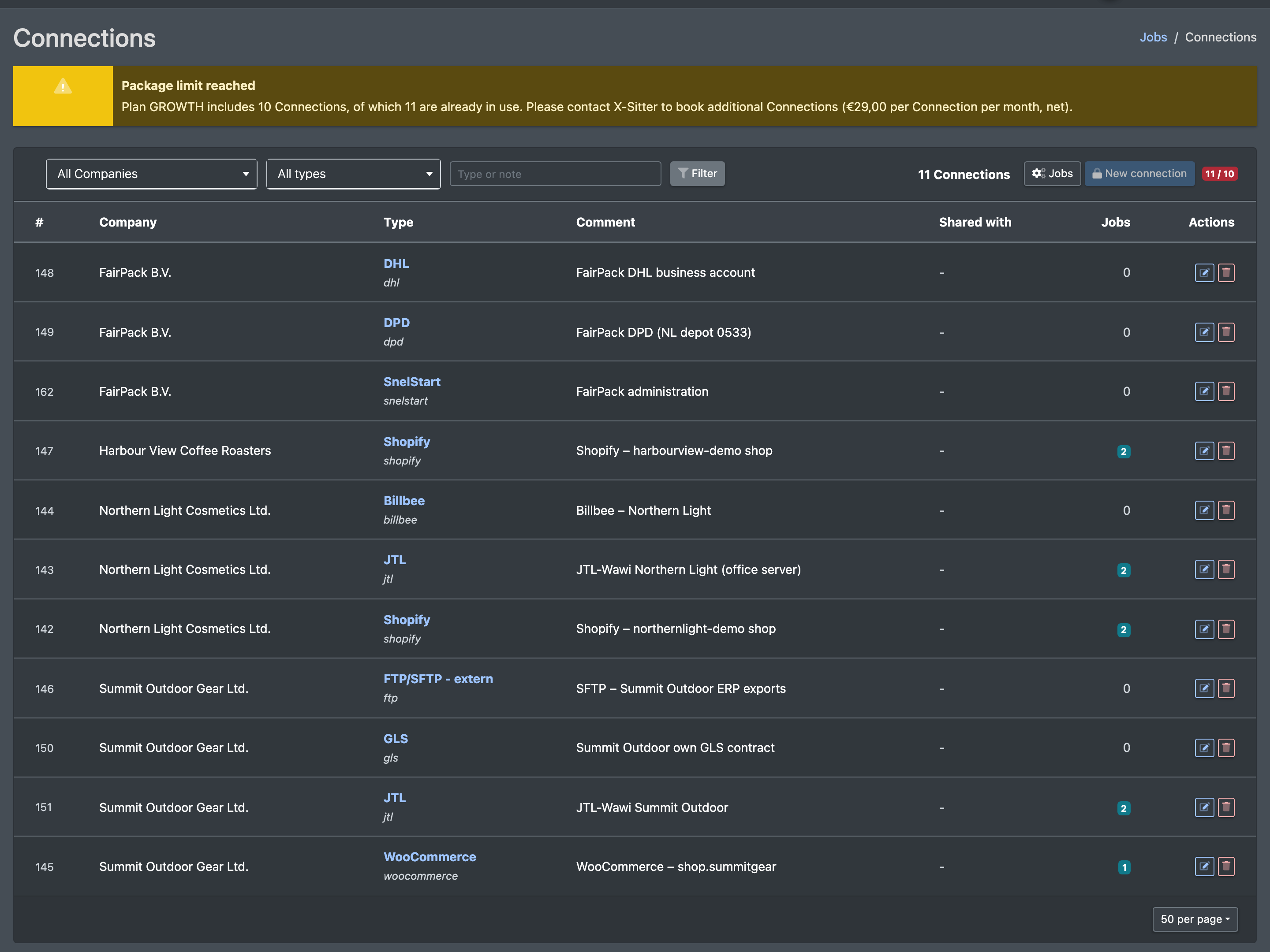
Task: Delete Harbour View Shopify connection 147
Action: (1226, 451)
